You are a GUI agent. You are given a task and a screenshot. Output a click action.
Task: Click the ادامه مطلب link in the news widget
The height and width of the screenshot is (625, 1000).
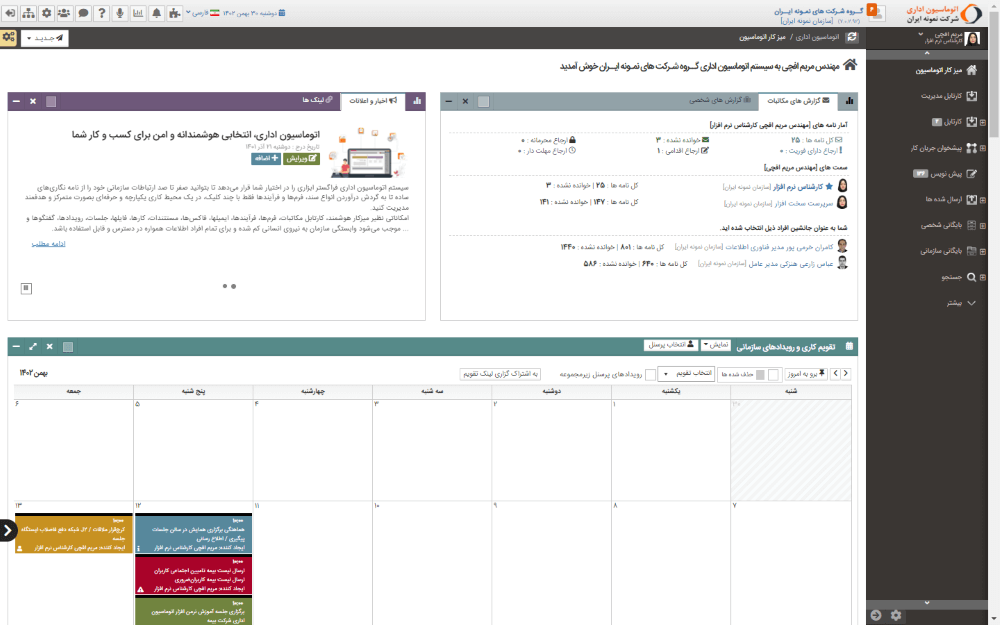coord(48,244)
